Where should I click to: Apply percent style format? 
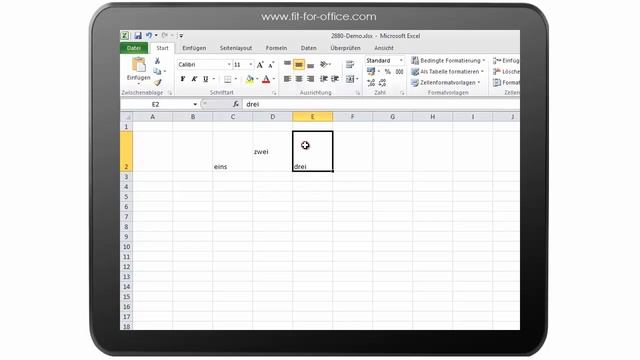point(388,72)
